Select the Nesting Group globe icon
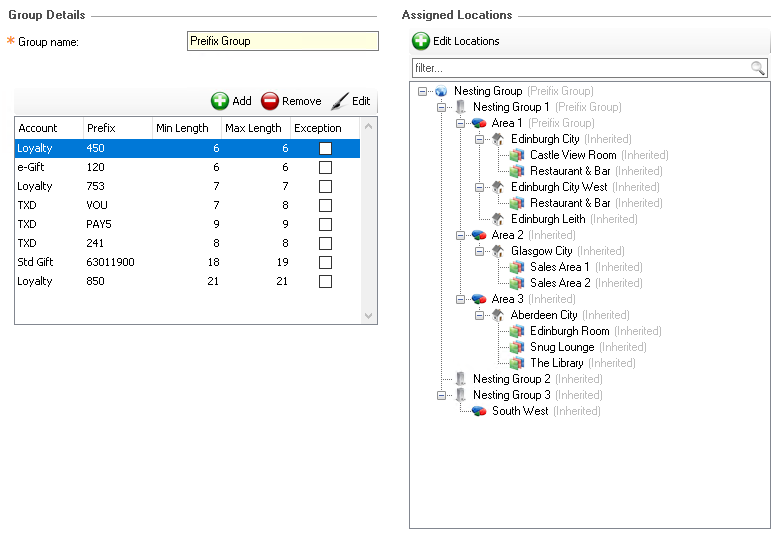 coord(441,91)
